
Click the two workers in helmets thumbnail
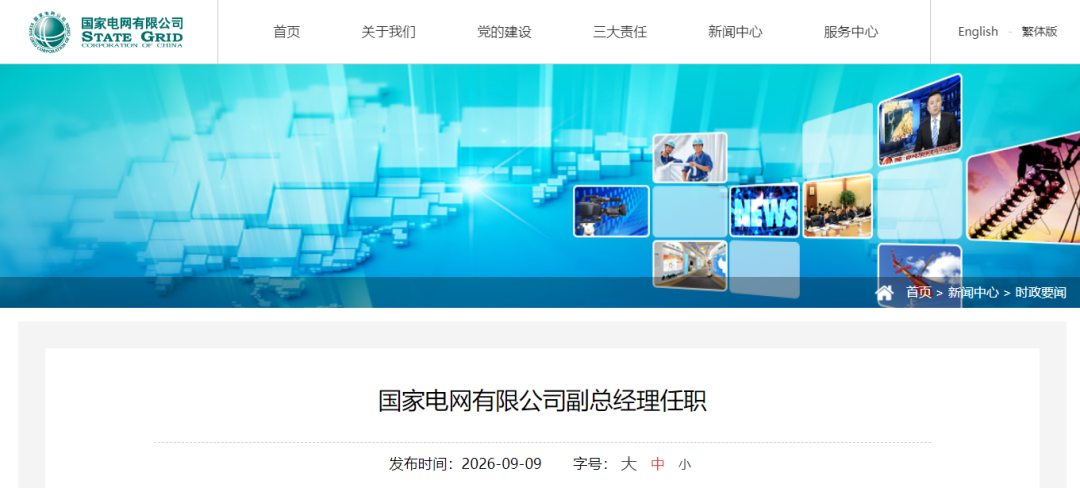[689, 158]
